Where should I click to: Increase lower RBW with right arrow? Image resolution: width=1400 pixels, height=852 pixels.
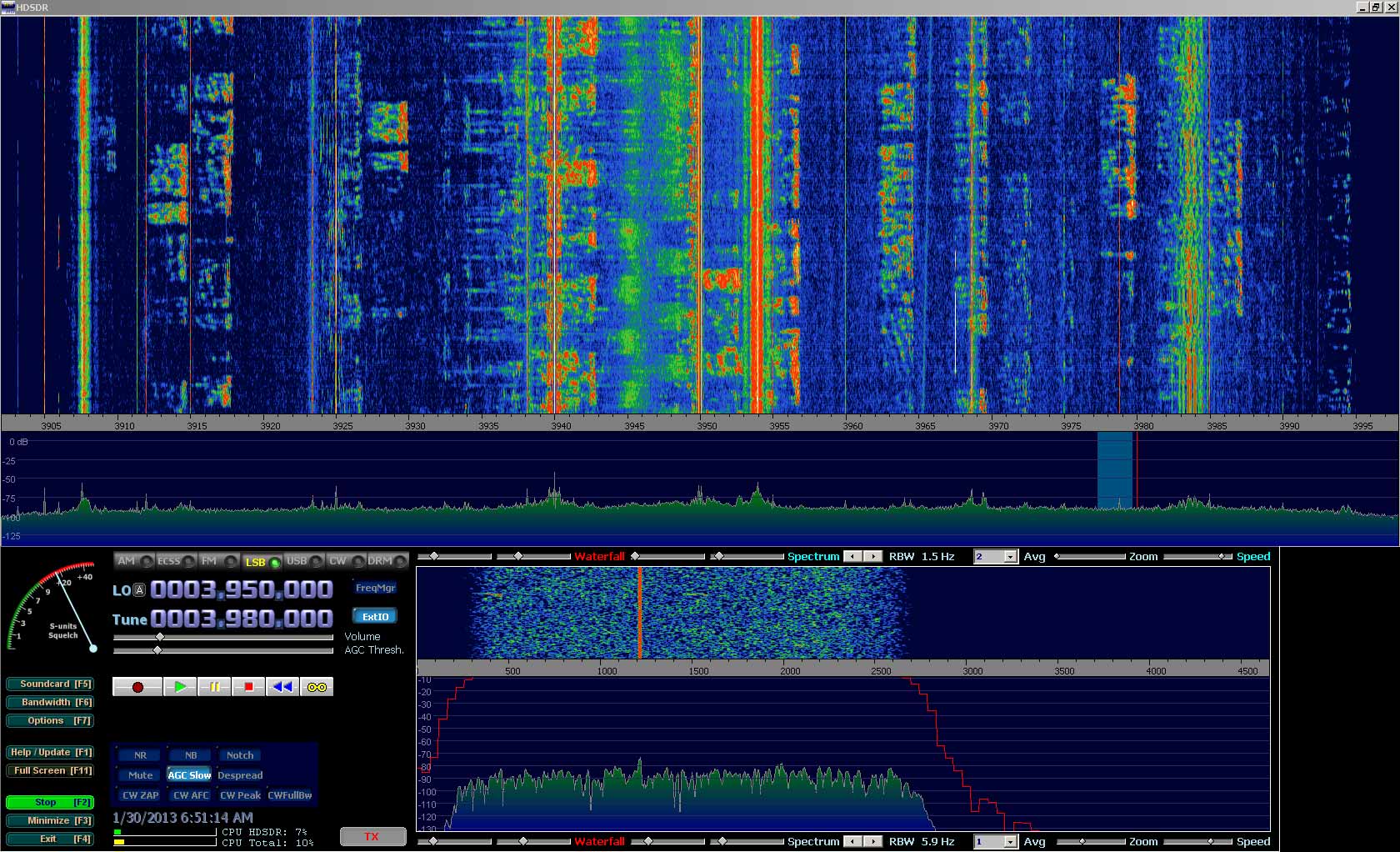[872, 841]
